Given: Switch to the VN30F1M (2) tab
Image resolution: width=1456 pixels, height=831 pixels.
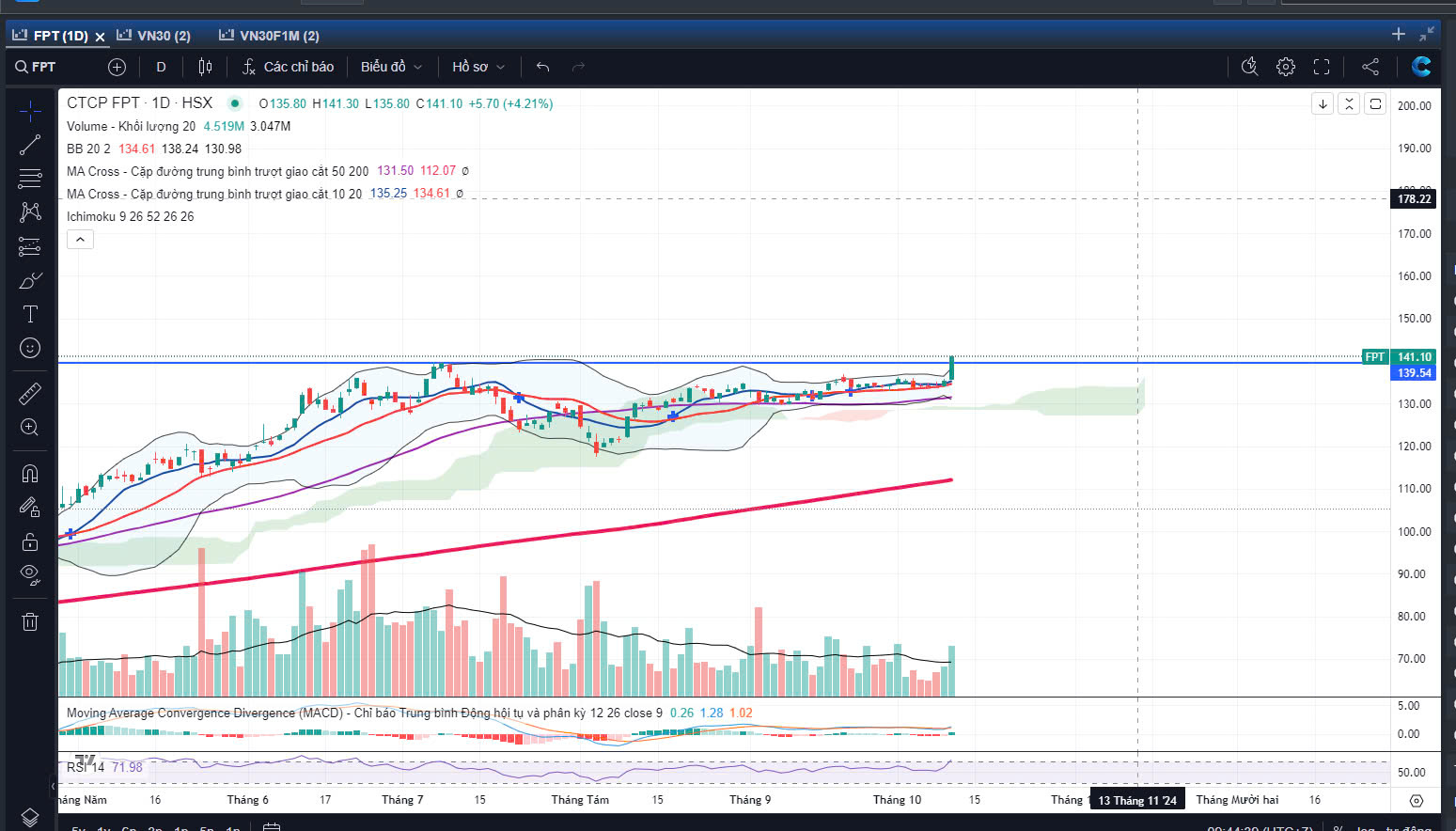Looking at the screenshot, I should point(269,36).
